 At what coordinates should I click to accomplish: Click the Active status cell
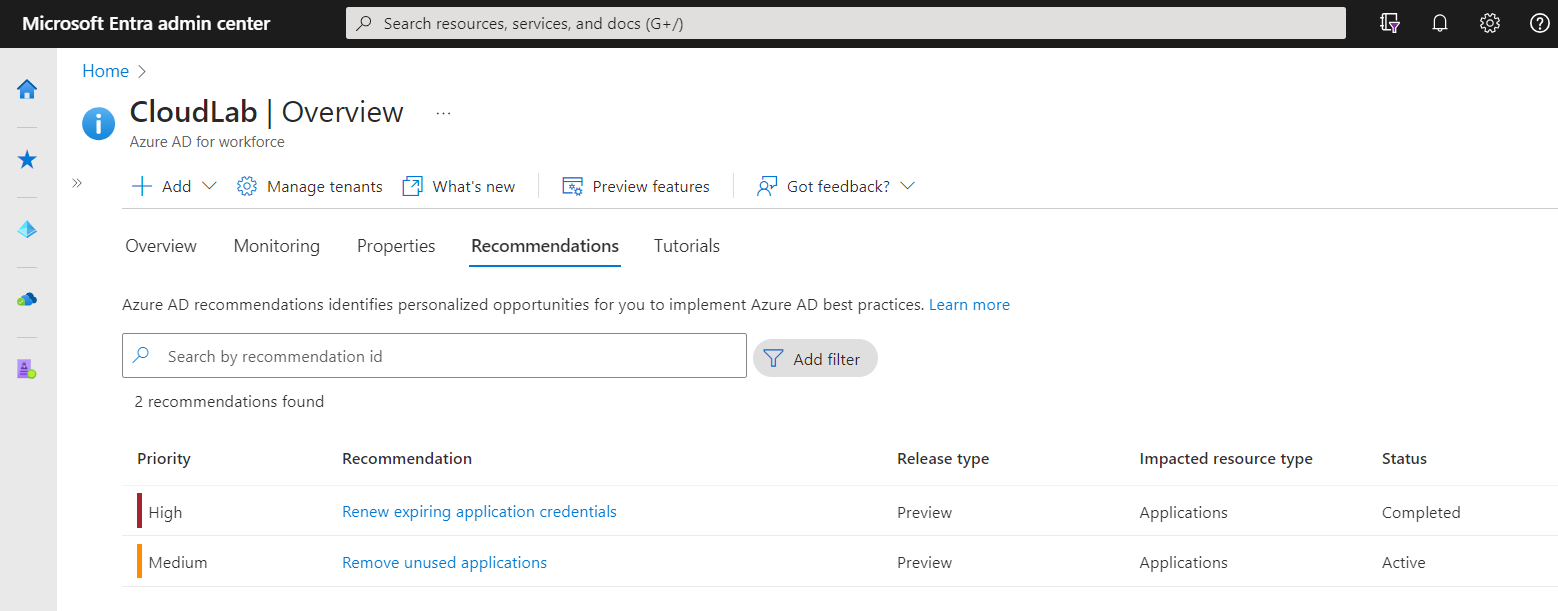(1404, 563)
